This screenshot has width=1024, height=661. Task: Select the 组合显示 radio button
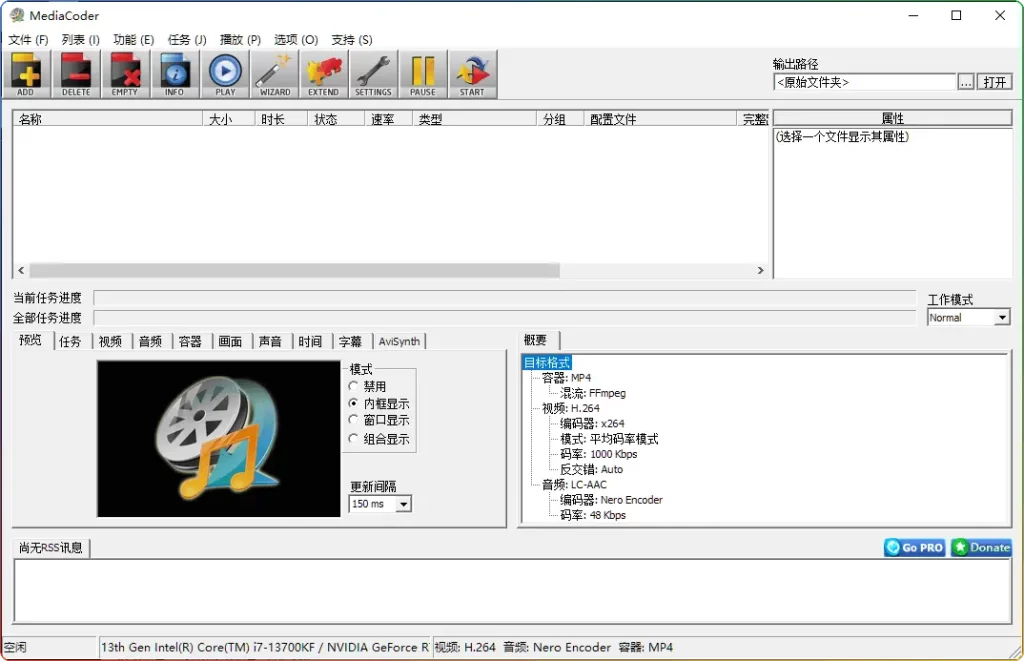(x=353, y=439)
